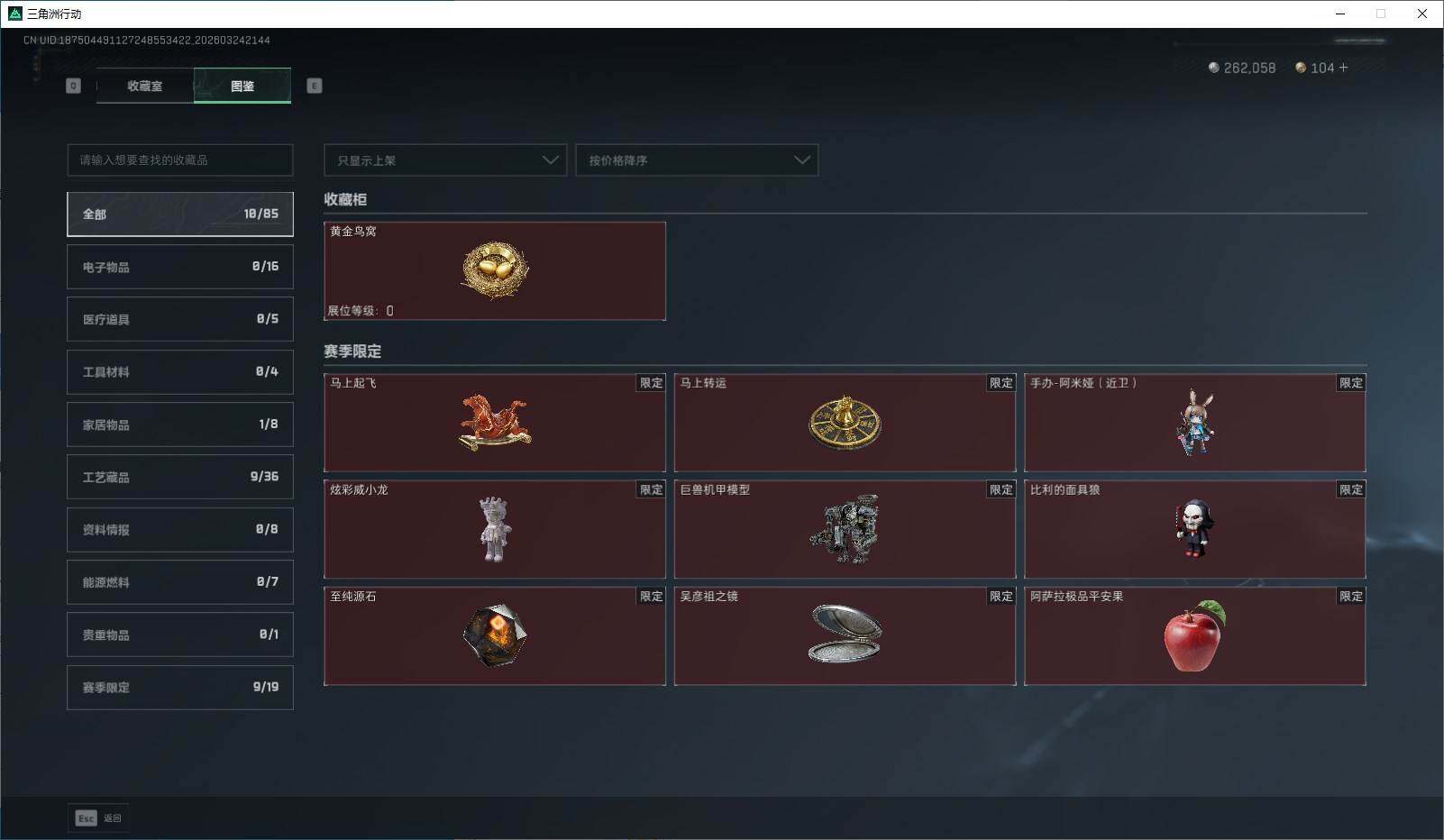Choose the 赛季限定 category filter
Image resolution: width=1444 pixels, height=840 pixels.
(180, 687)
